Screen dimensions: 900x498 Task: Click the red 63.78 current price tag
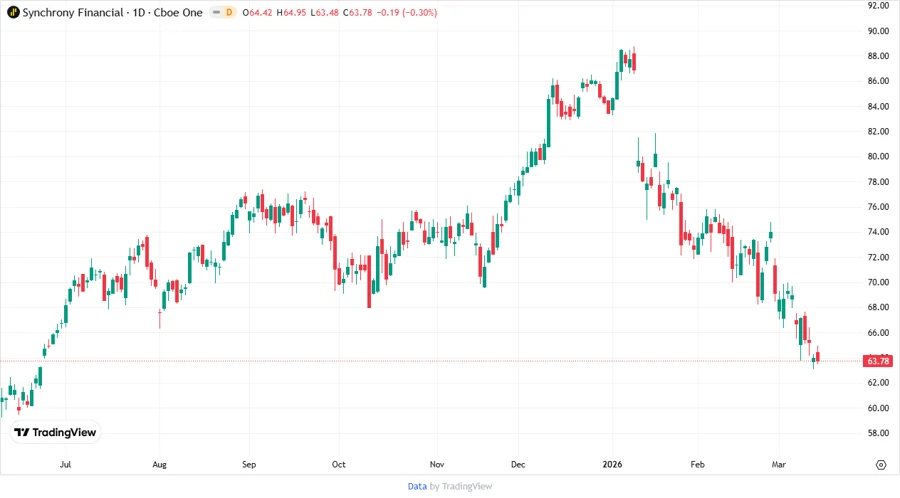point(878,361)
